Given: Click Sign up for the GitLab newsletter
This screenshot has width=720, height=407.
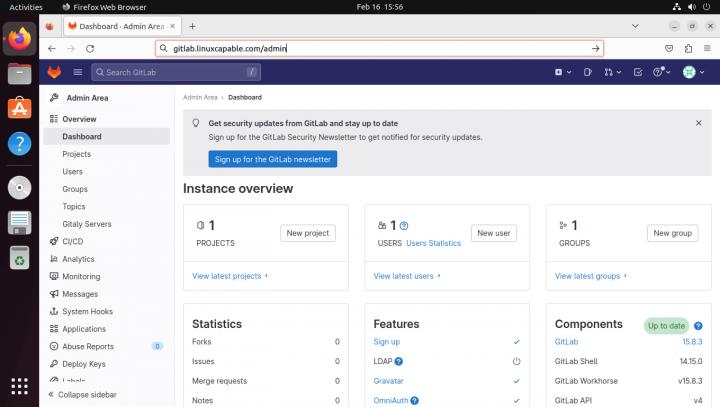Looking at the screenshot, I should click(273, 159).
